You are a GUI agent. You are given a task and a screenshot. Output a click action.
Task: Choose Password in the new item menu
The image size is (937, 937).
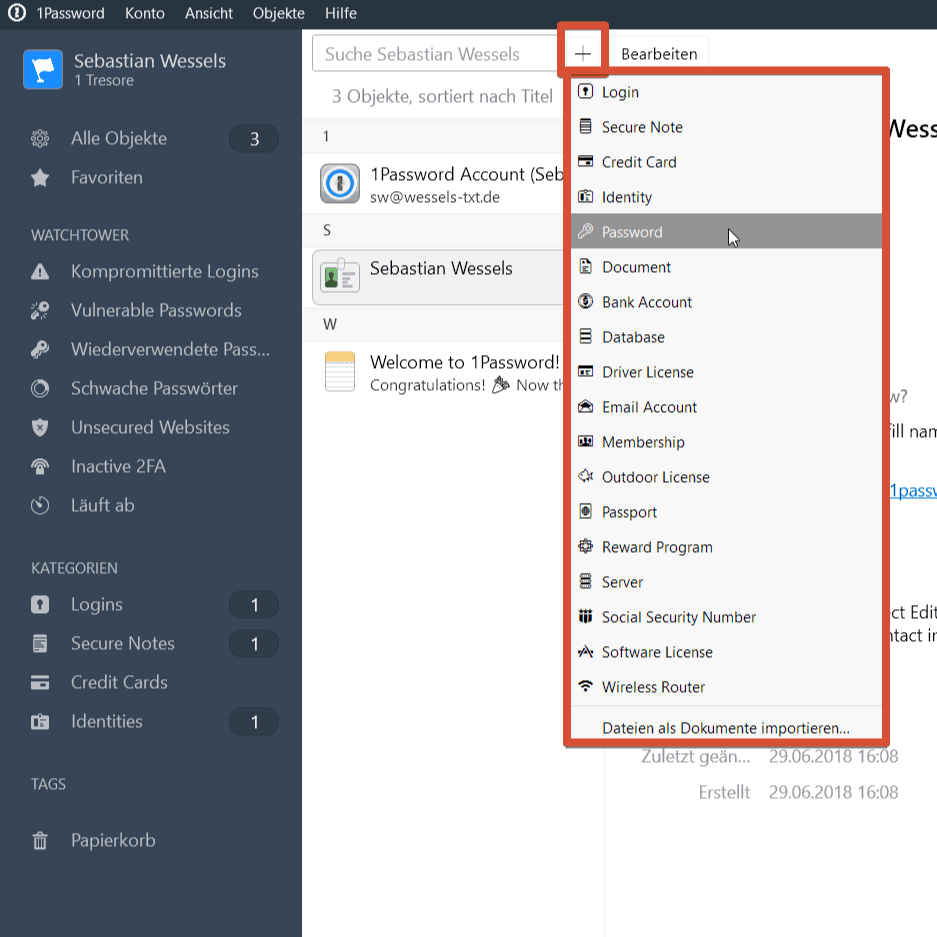pos(726,232)
